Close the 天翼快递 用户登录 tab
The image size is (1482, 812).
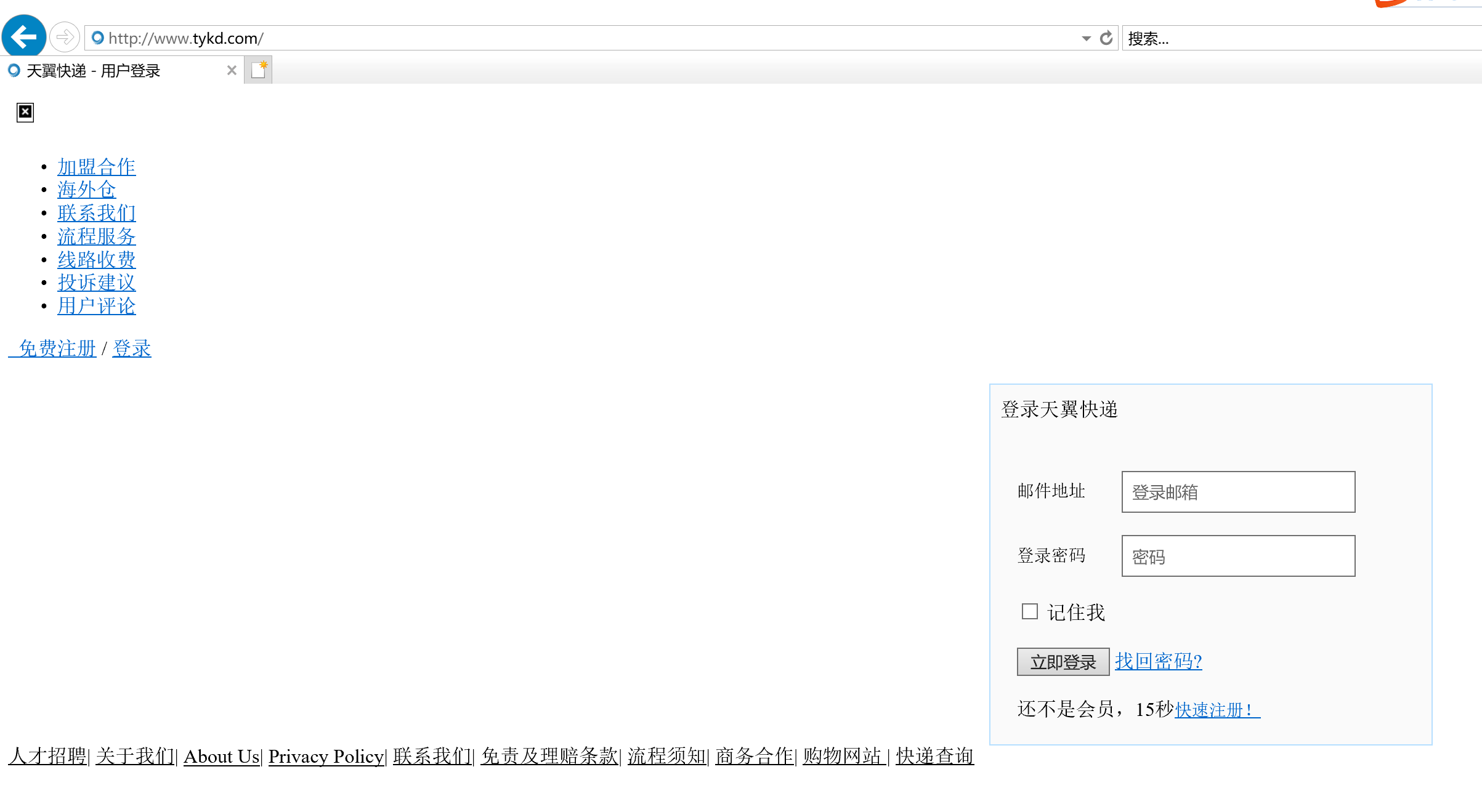point(232,70)
